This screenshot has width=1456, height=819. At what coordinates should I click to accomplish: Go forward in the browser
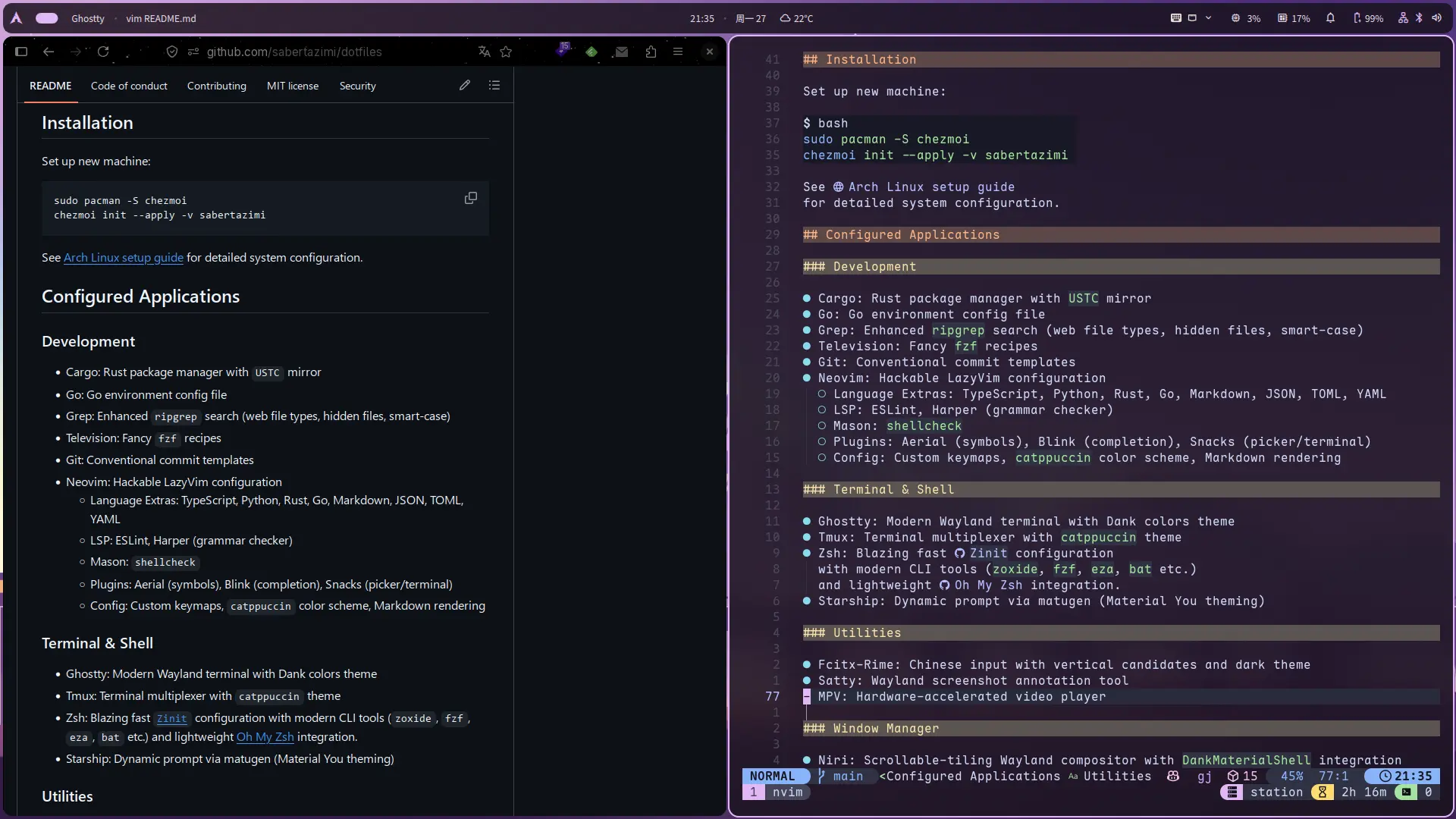[x=75, y=52]
